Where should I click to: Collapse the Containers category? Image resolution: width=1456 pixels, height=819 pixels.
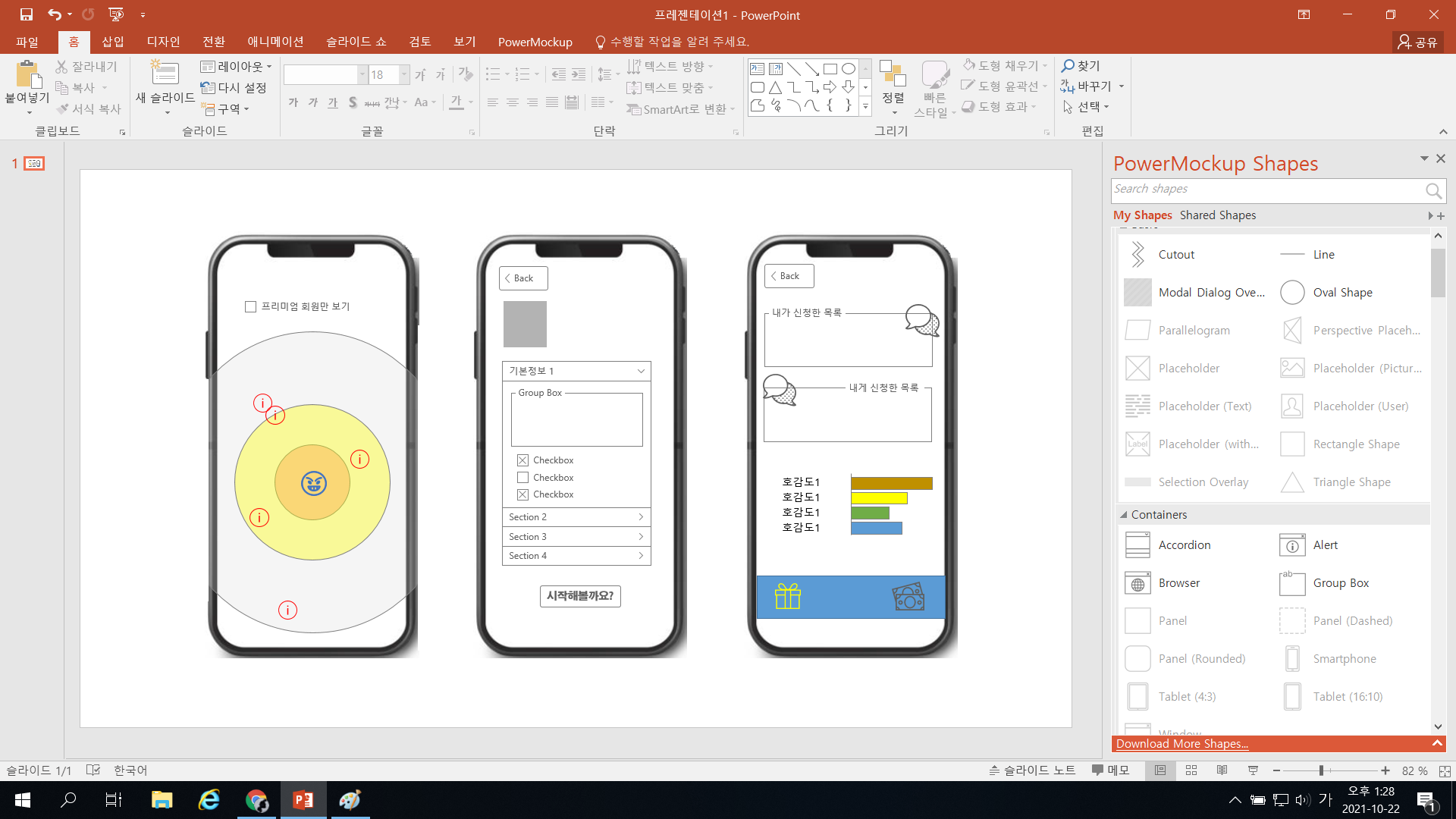(x=1124, y=514)
